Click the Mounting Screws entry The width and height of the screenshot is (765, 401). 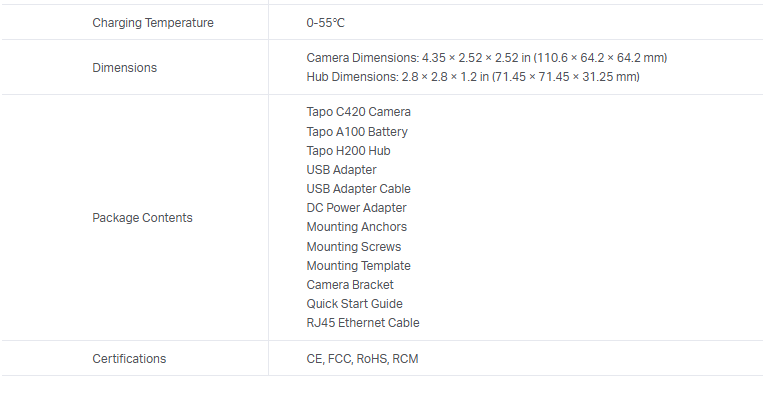coord(353,246)
